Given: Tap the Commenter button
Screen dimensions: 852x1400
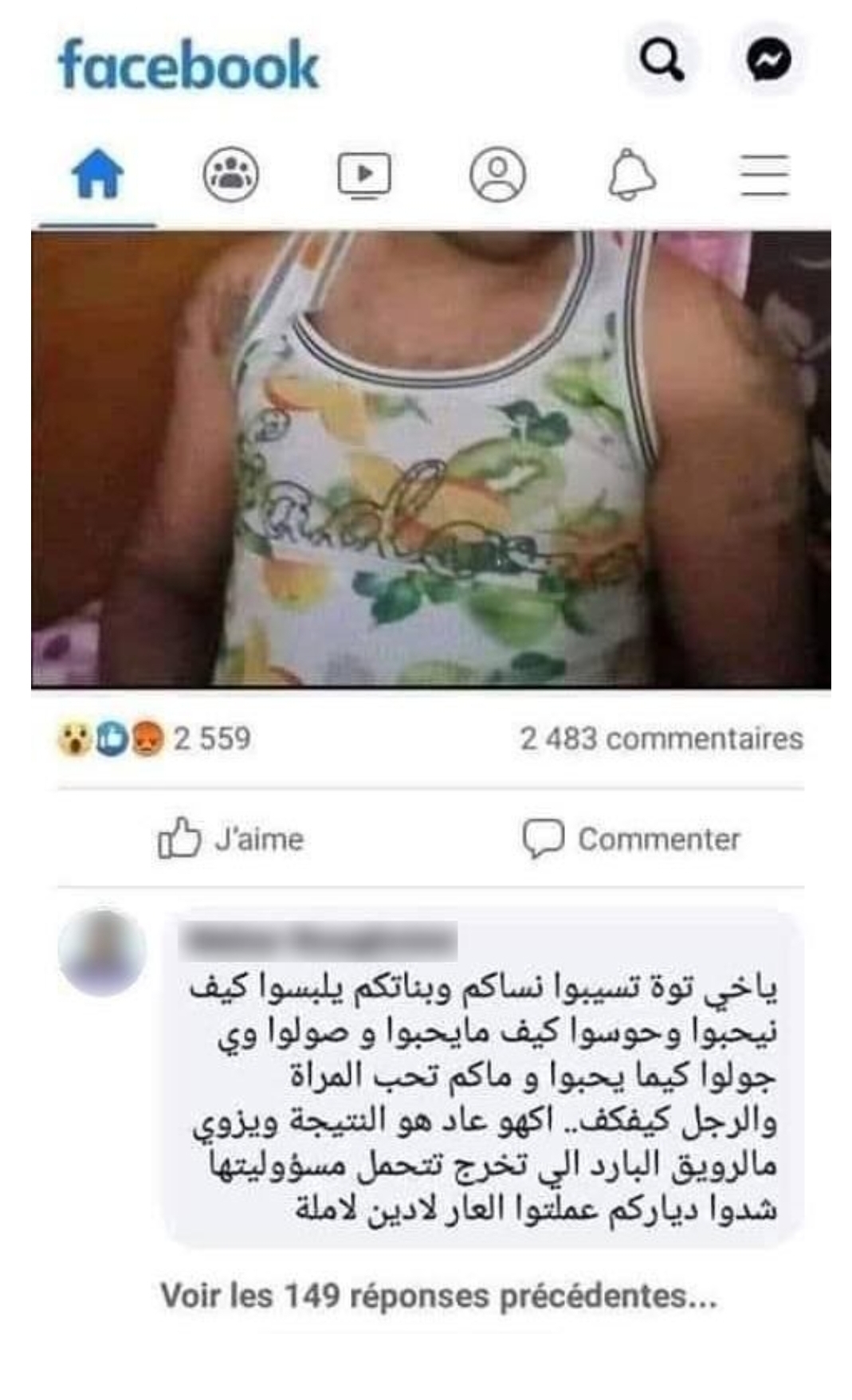Looking at the screenshot, I should click(631, 839).
